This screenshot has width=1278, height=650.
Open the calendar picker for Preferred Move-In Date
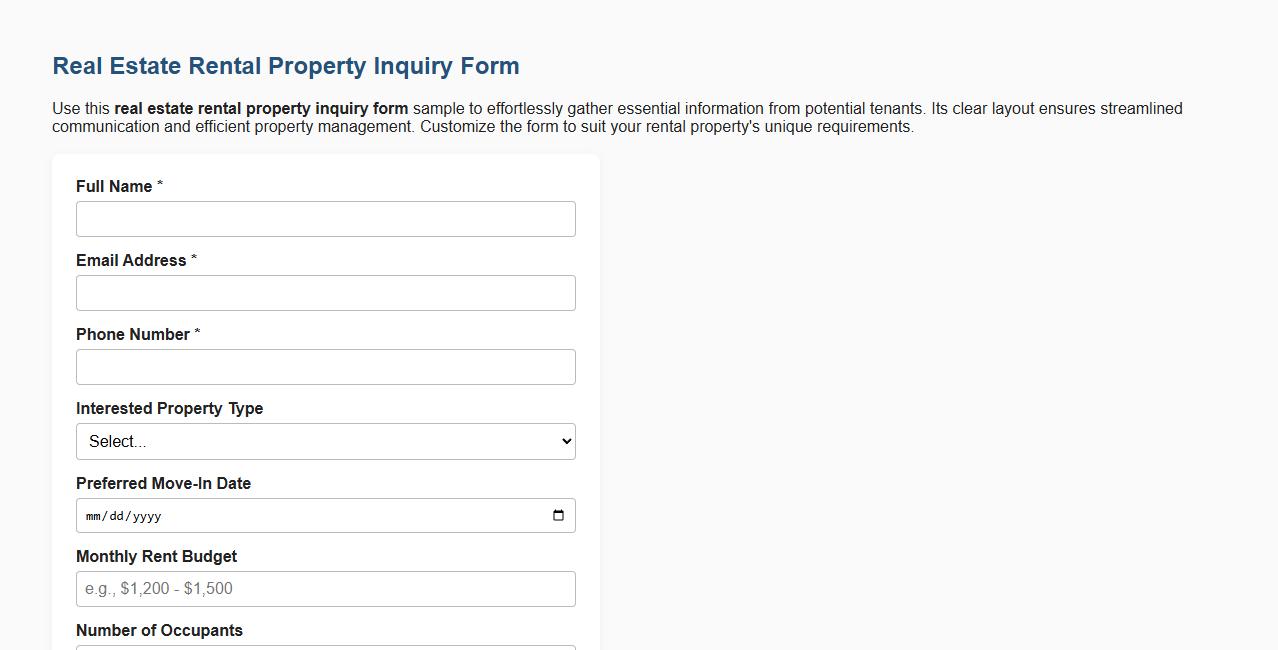click(559, 515)
